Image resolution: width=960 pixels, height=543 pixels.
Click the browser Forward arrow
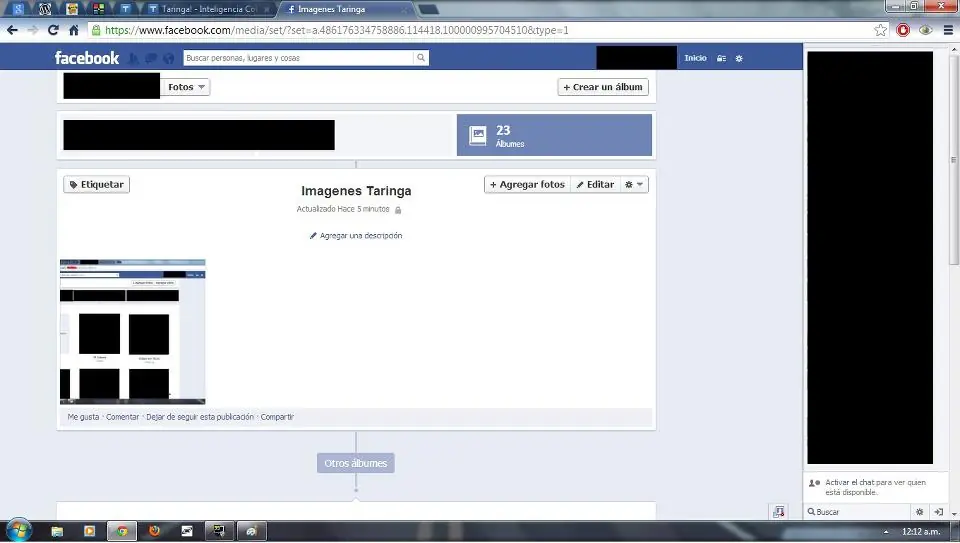click(32, 30)
